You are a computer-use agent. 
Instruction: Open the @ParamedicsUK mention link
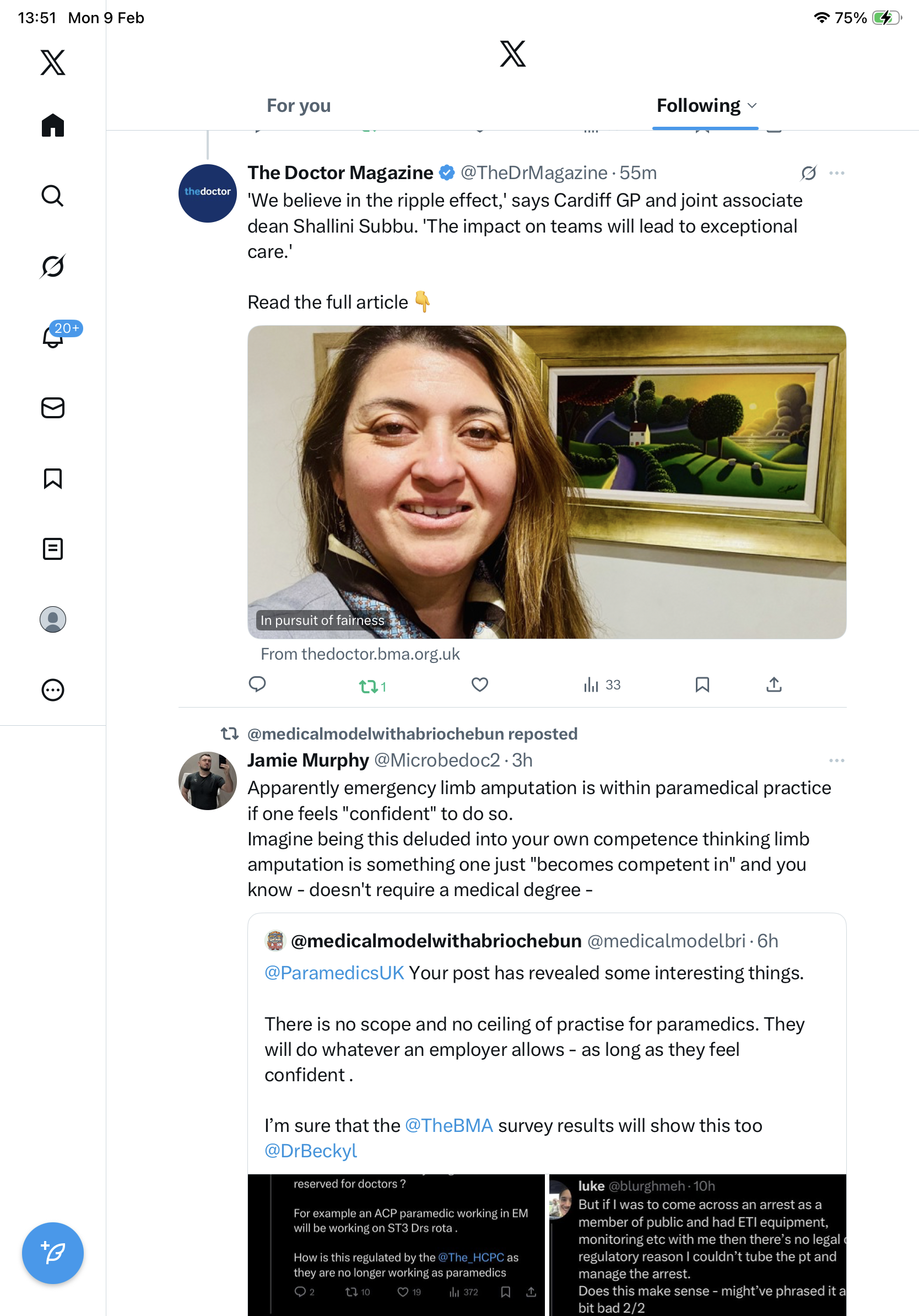tap(334, 973)
